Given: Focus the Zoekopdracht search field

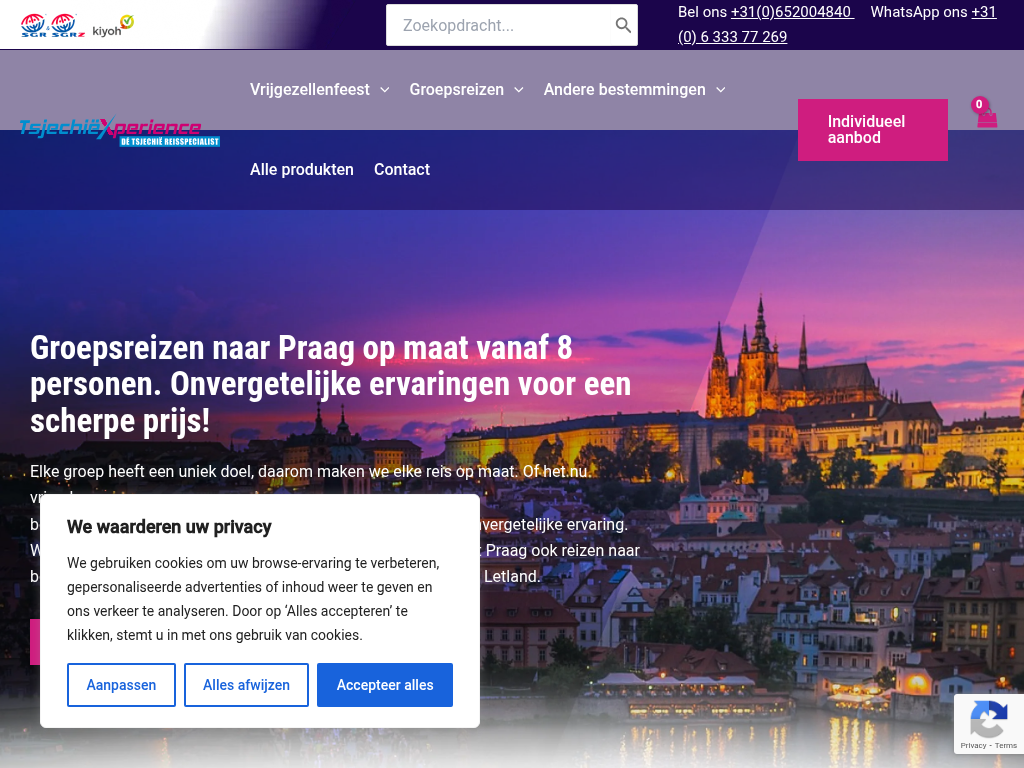Looking at the screenshot, I should tap(500, 25).
